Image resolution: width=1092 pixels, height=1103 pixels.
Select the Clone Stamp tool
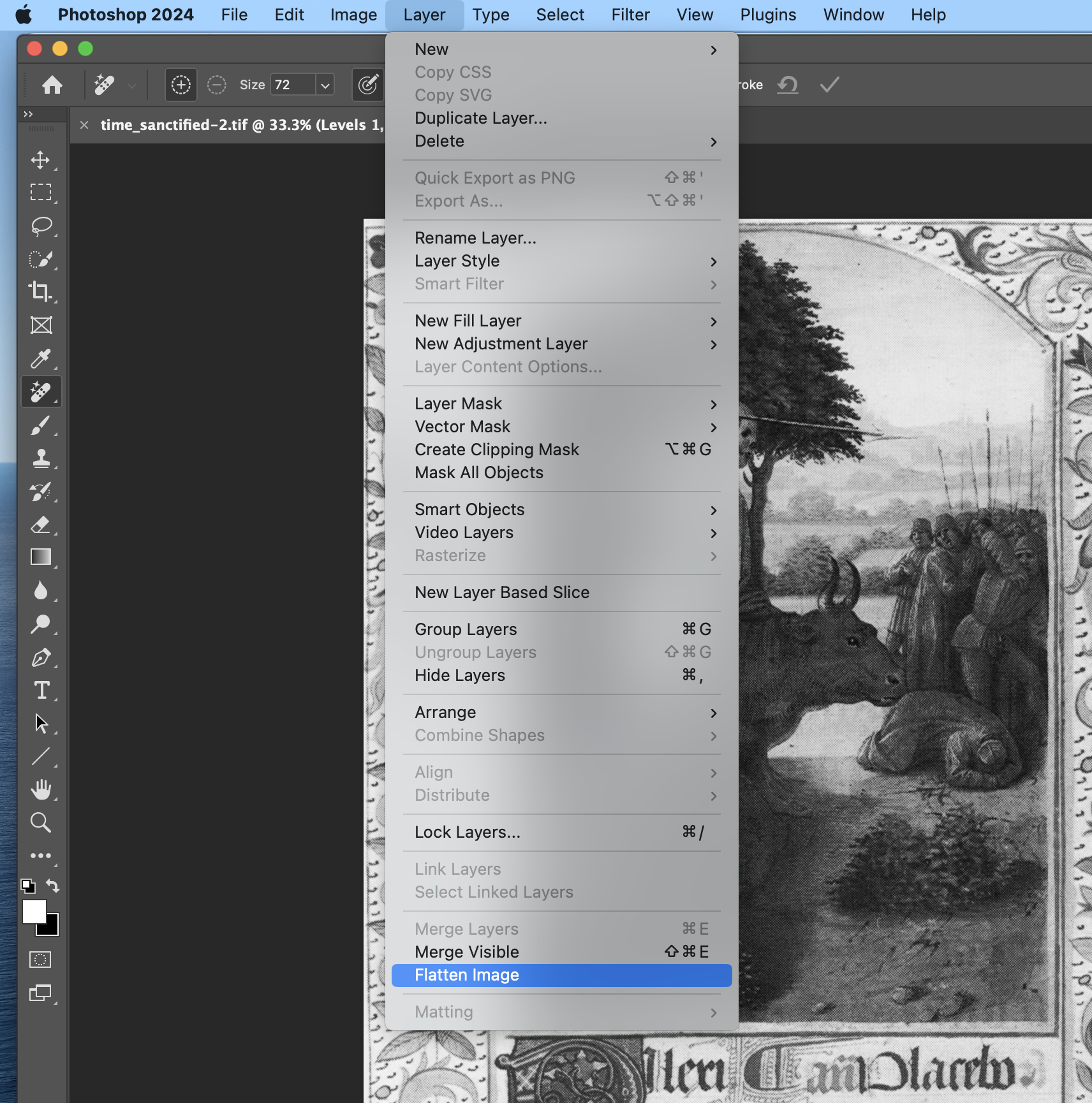(41, 458)
